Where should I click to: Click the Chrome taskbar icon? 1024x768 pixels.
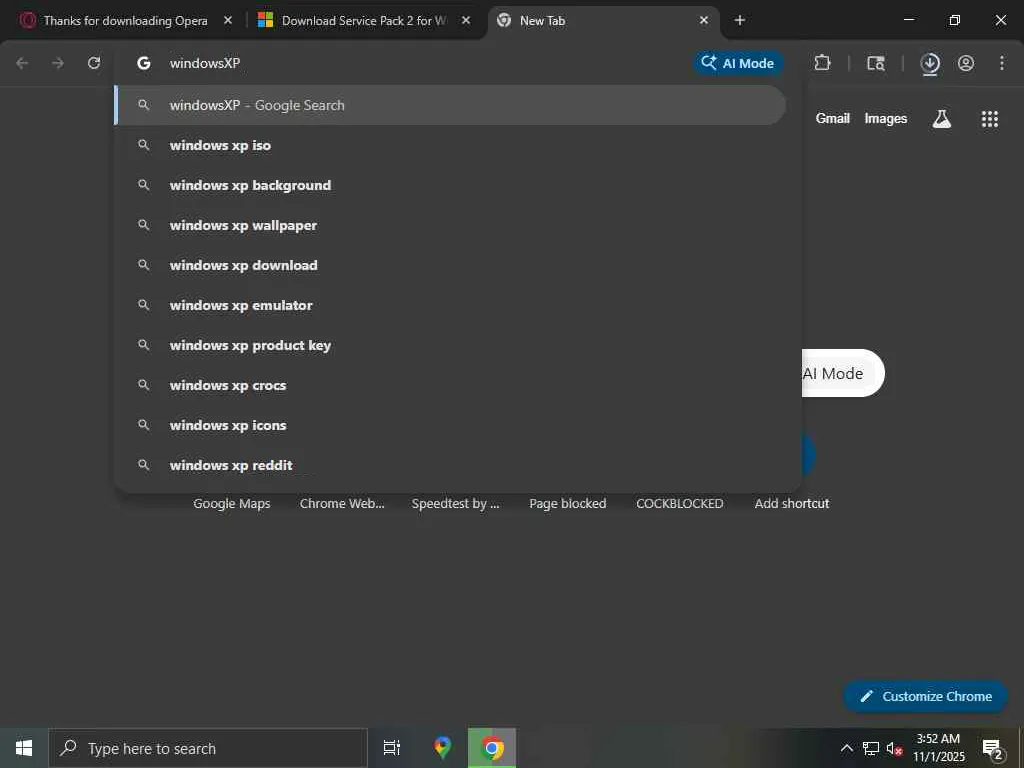tap(492, 748)
